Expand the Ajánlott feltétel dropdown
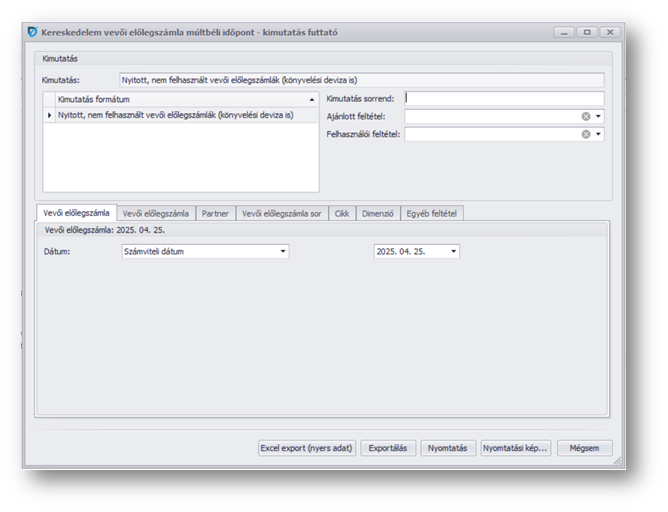Viewport: 668px width, 512px height. point(598,117)
